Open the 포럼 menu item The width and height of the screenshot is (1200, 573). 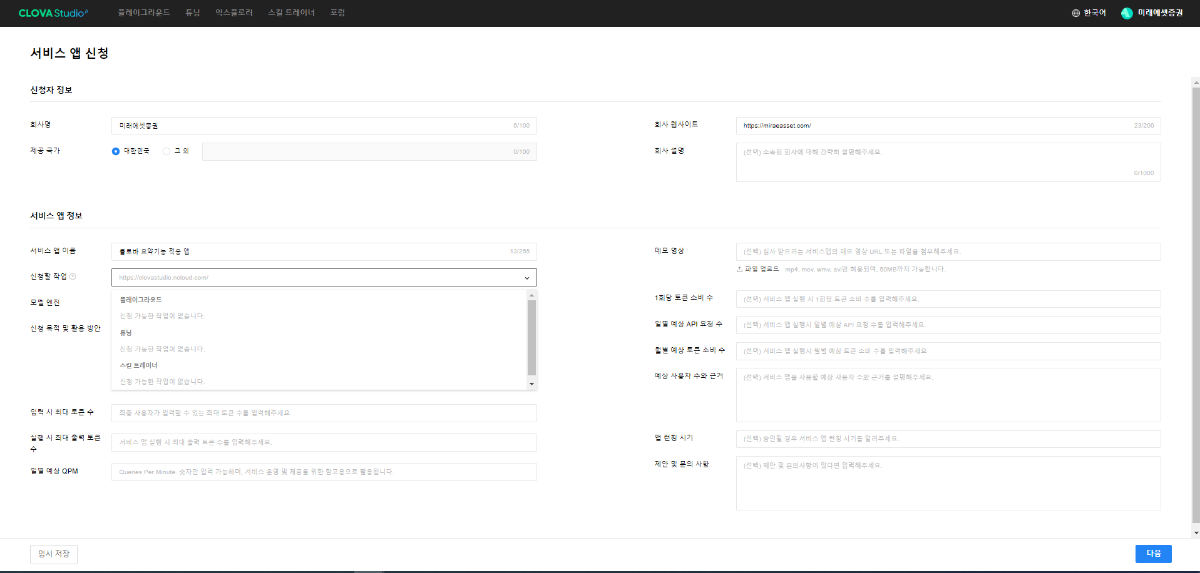(x=337, y=13)
